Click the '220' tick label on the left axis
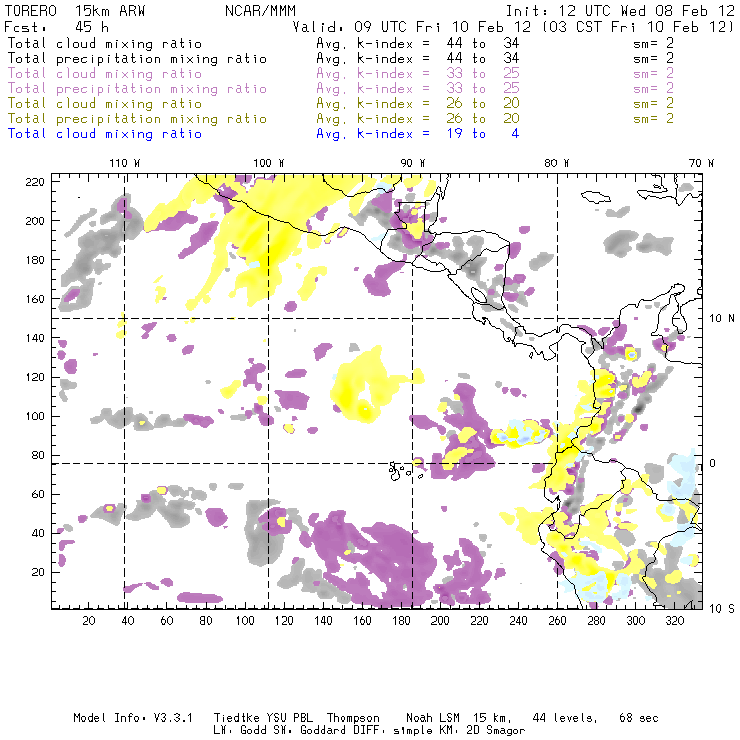740x740 pixels. pos(35,182)
